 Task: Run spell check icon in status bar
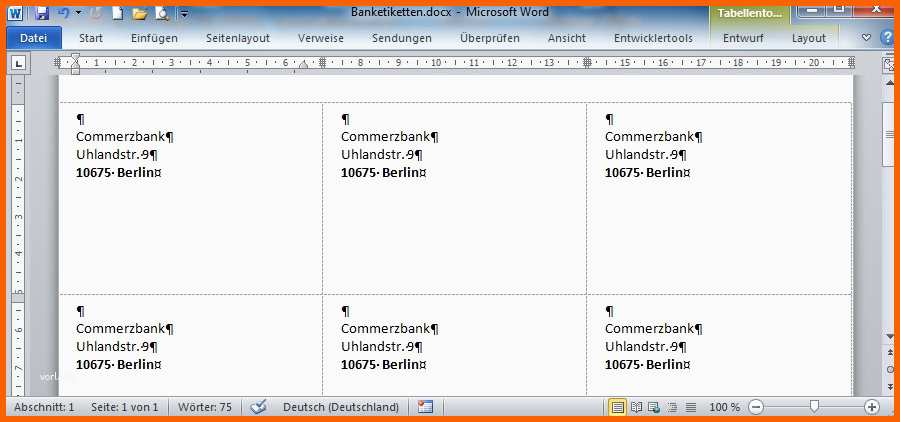[x=259, y=407]
